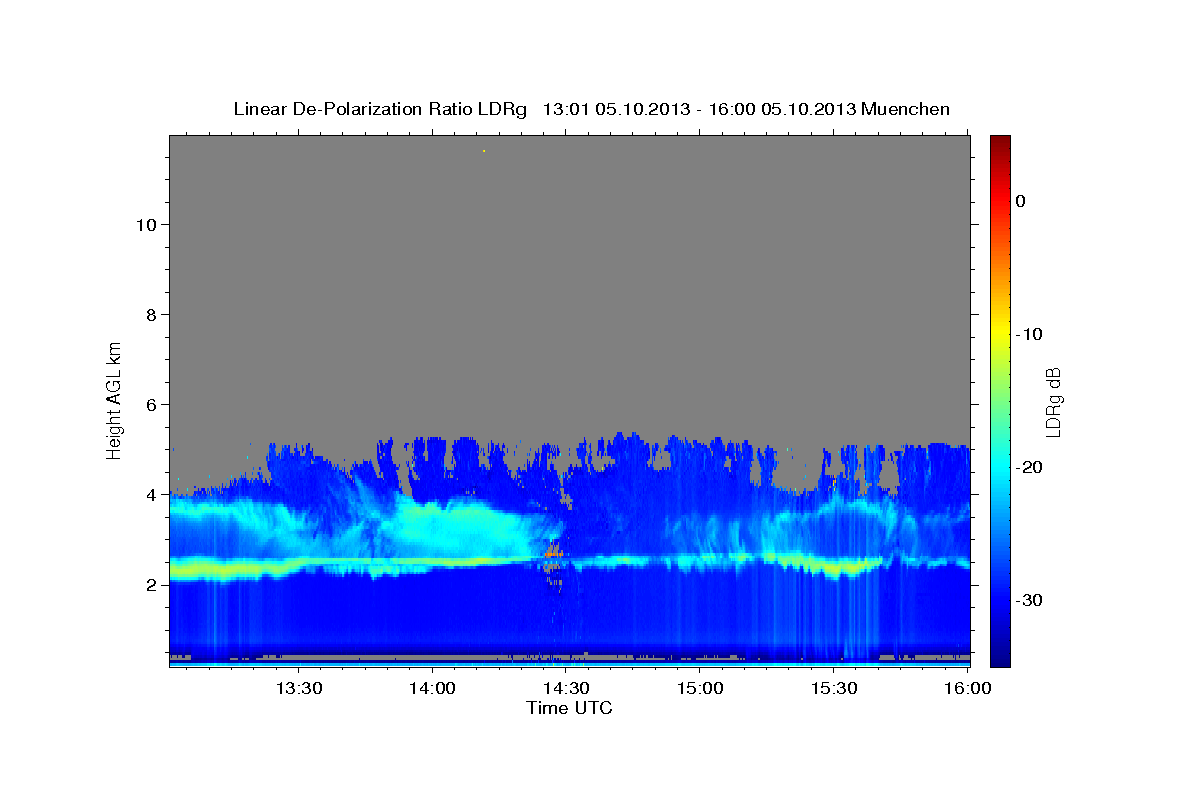Select the 'Time UTC' axis label
The image size is (1200, 800).
point(569,709)
